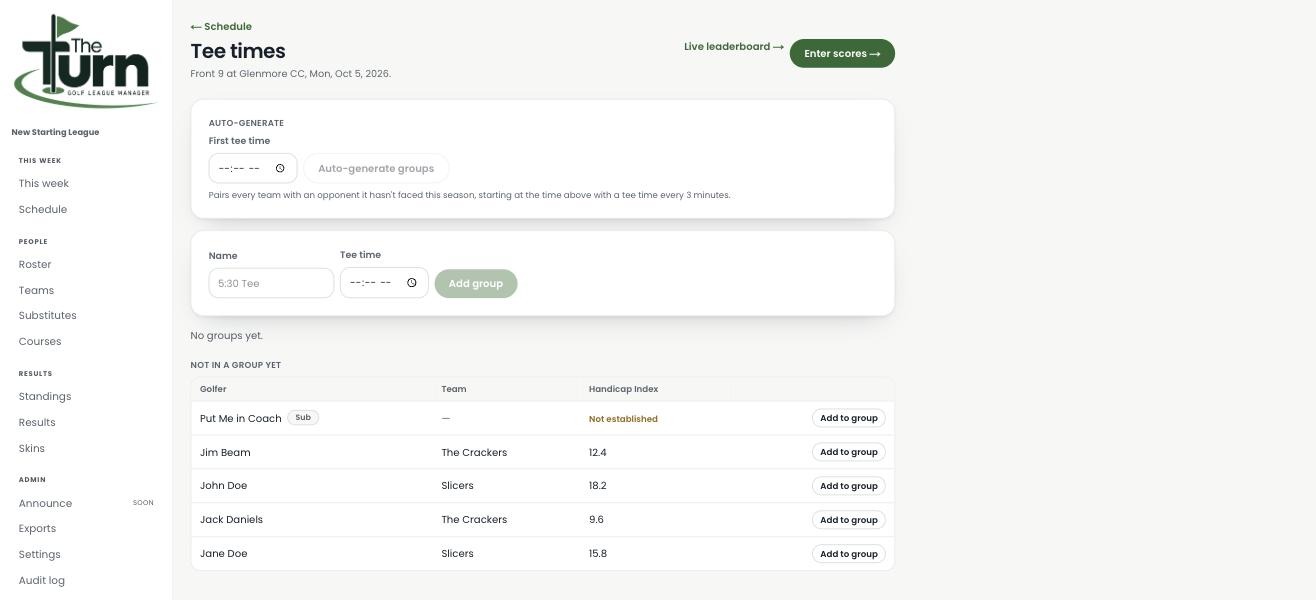Open clock picker in group Tee time field
The width and height of the screenshot is (1316, 600).
[411, 283]
